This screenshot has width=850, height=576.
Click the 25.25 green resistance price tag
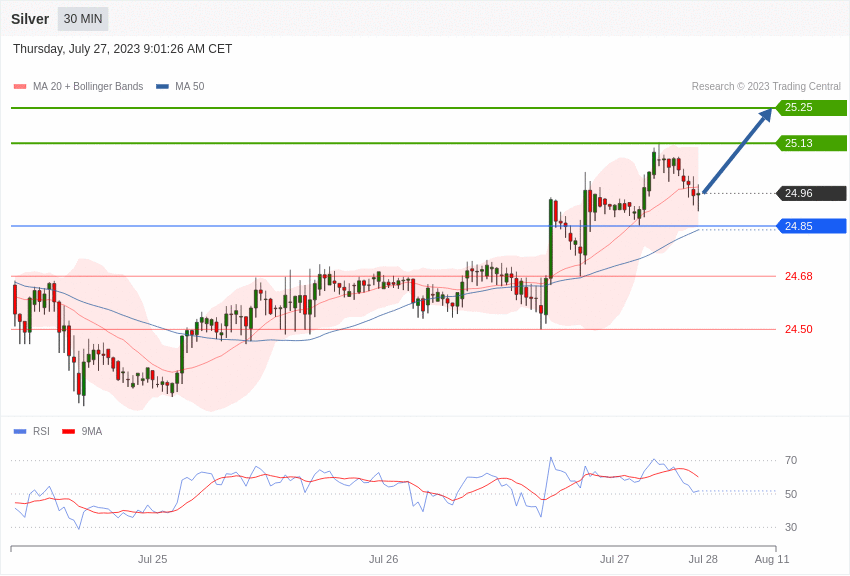coord(812,107)
